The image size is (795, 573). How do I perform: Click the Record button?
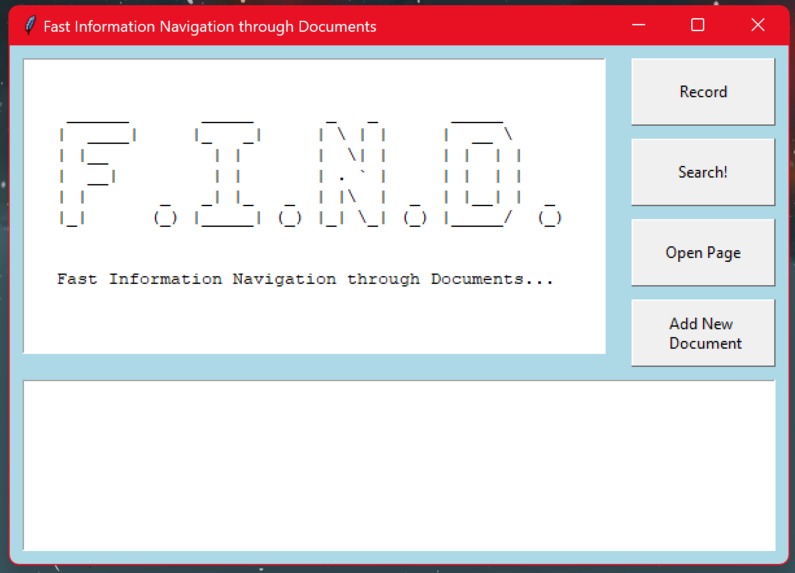point(703,92)
